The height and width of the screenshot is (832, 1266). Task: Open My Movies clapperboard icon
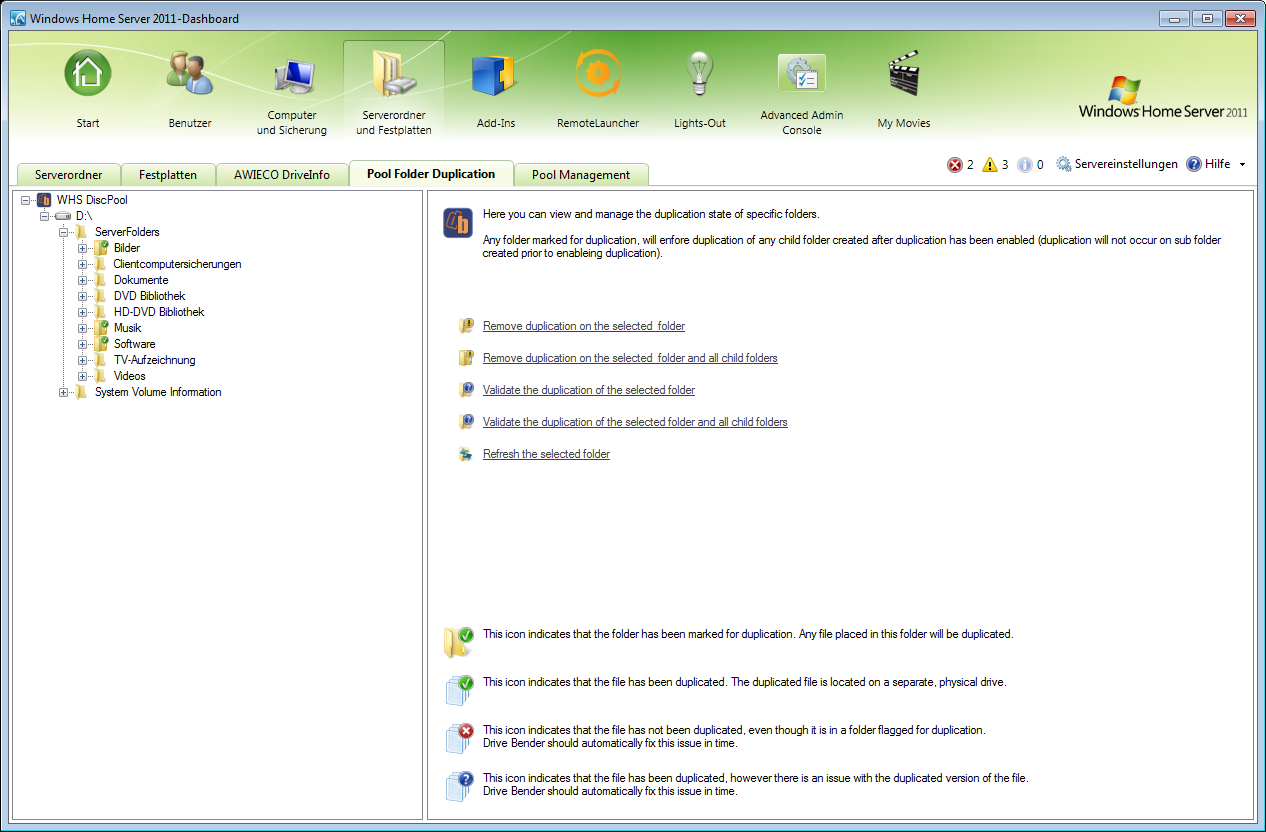pos(904,74)
